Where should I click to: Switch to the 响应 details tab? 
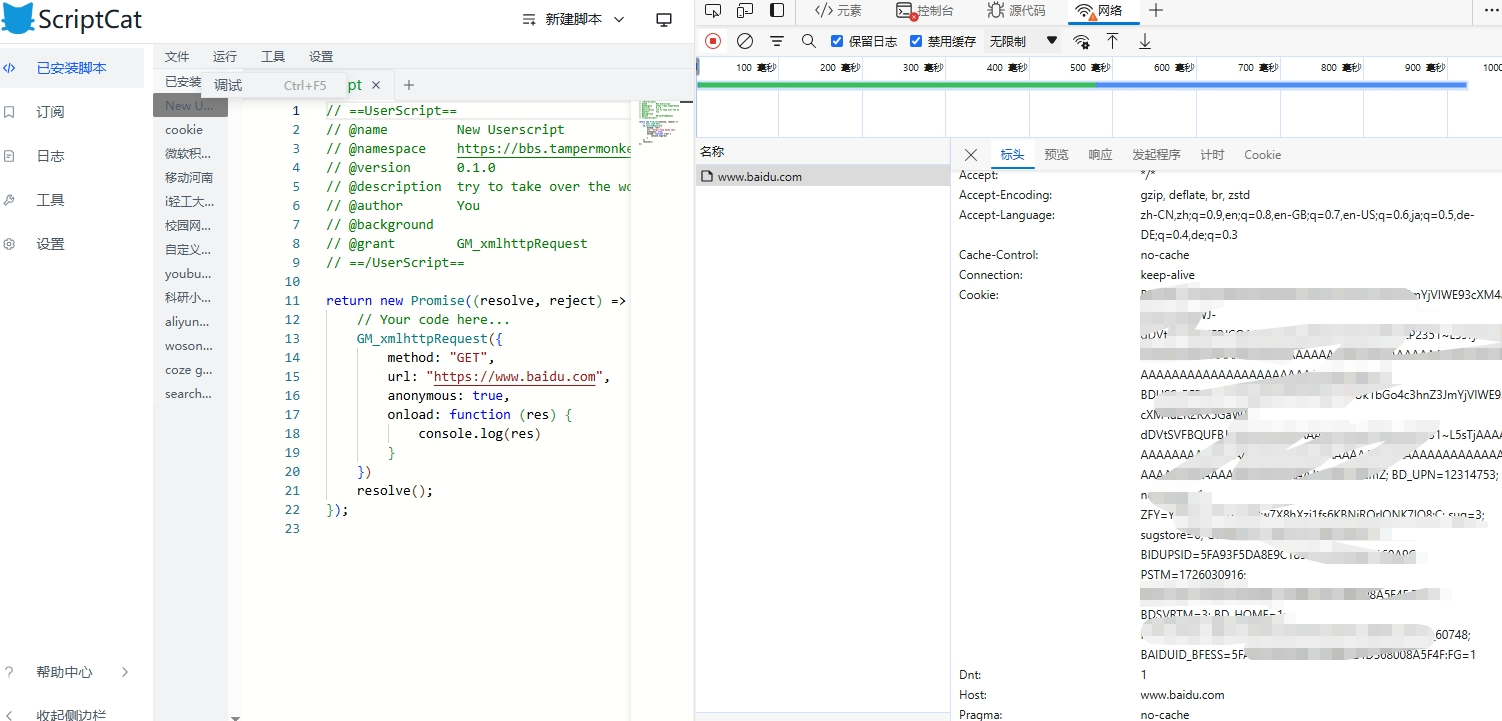click(1100, 155)
